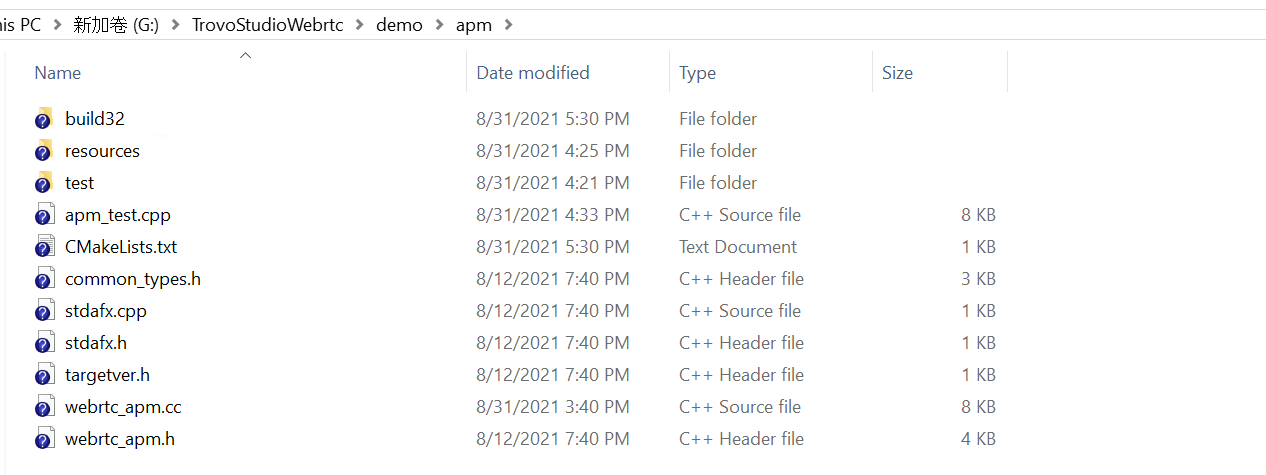Sort by Date modified column header

coord(568,73)
